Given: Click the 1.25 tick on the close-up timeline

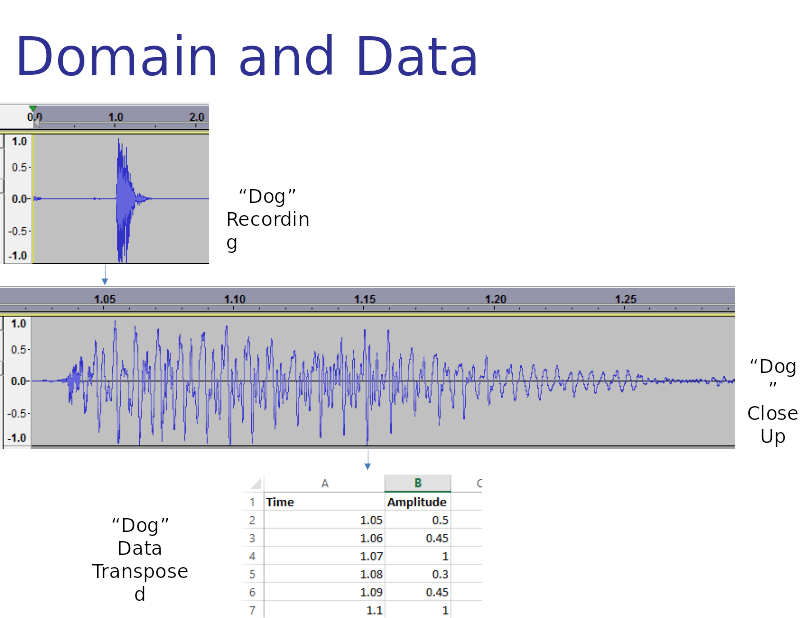Looking at the screenshot, I should [x=626, y=299].
